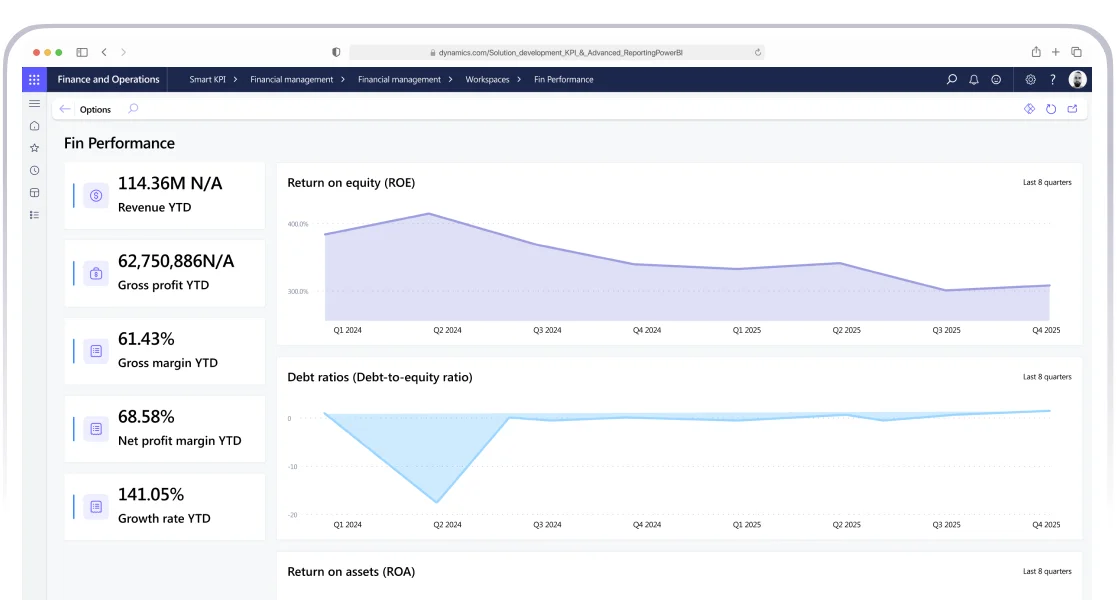Open the Revenue YTD tile

[165, 195]
